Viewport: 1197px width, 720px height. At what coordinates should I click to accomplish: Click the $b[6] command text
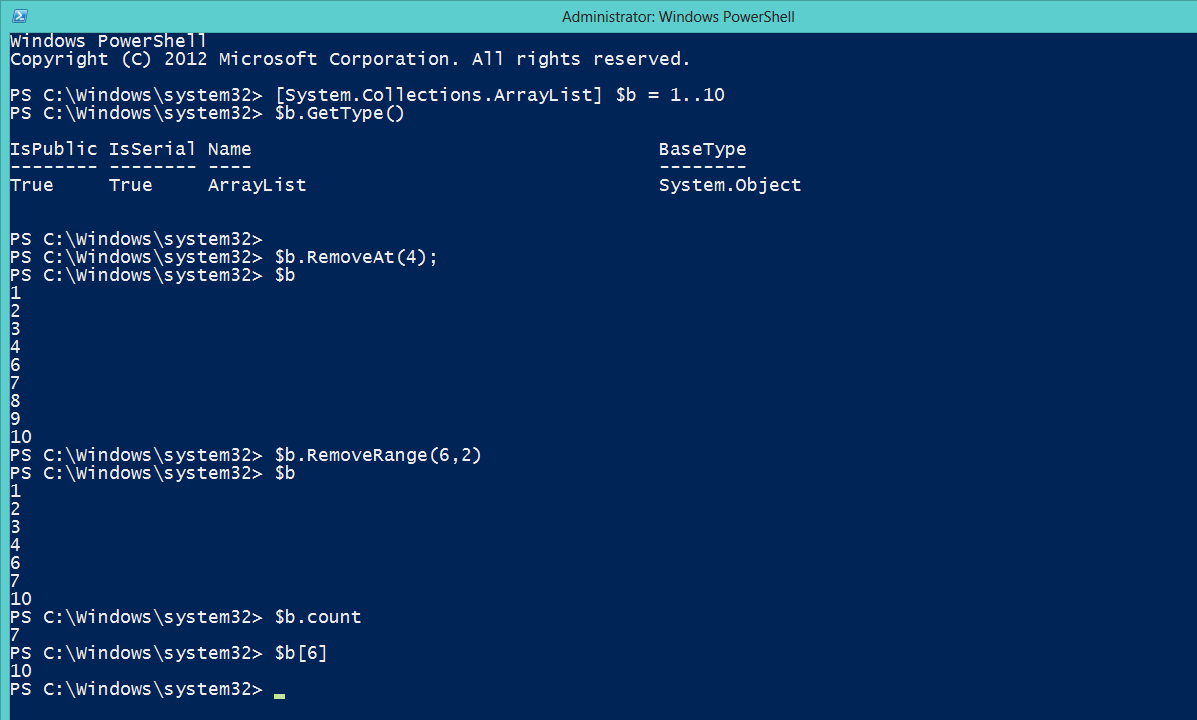tap(301, 654)
